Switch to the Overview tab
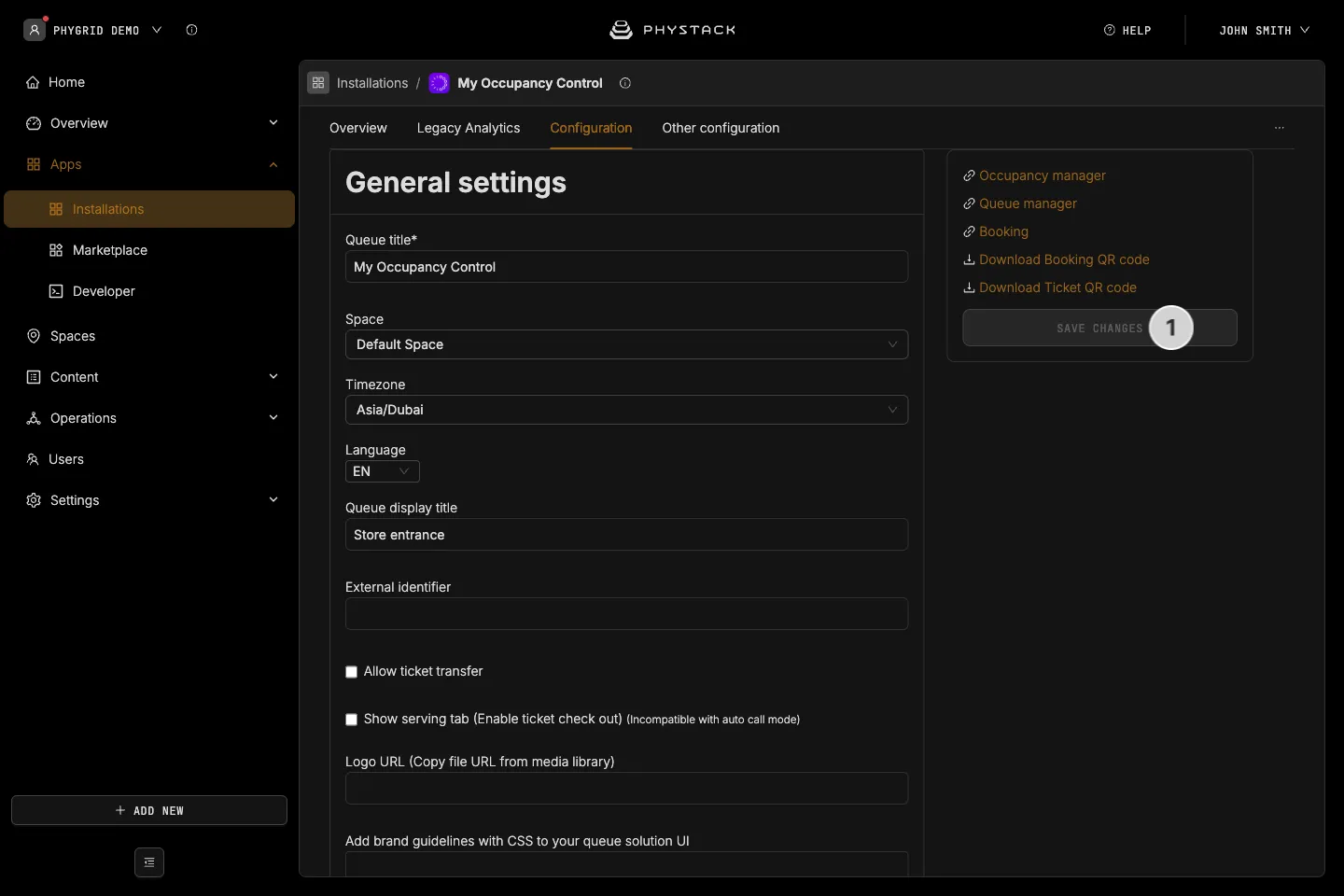Screen dimensions: 1344x896 tap(358, 128)
